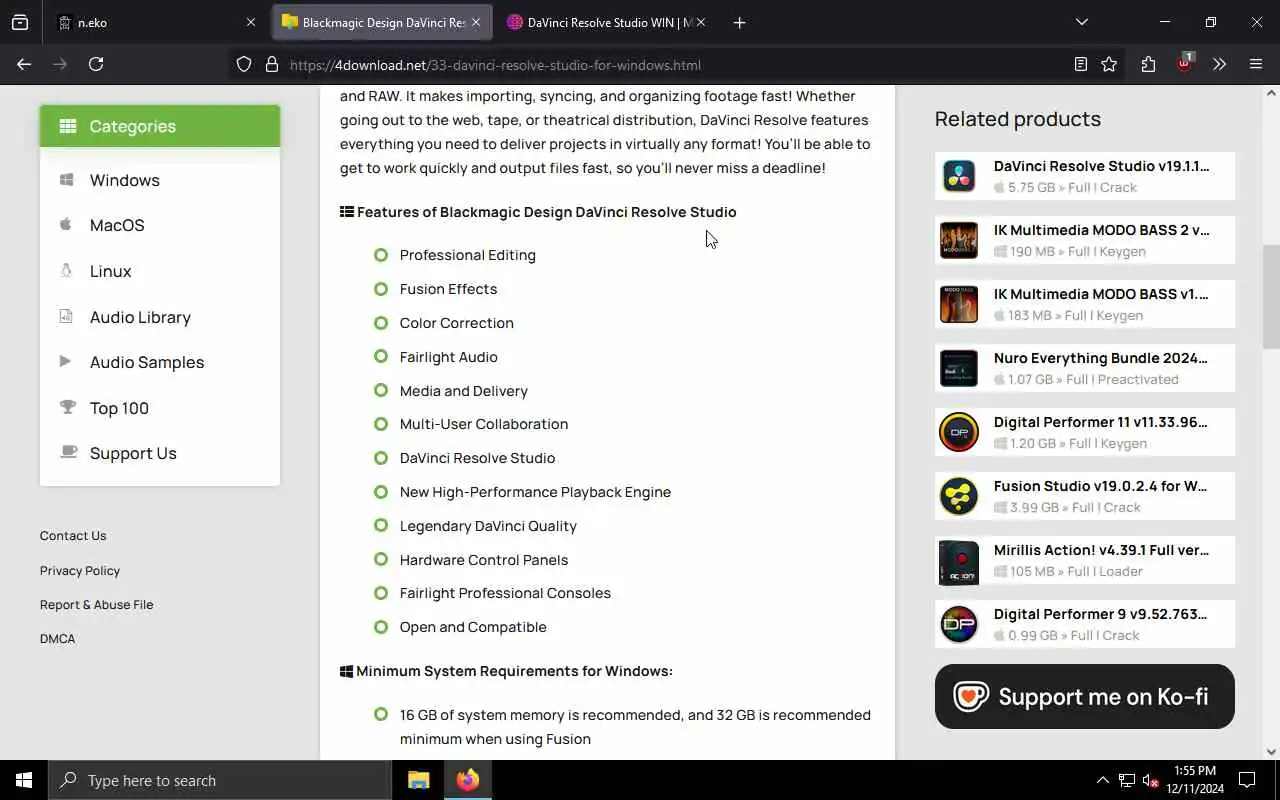
Task: Click Nuro Everything Bundle 2024 thumbnail
Action: coord(959,368)
